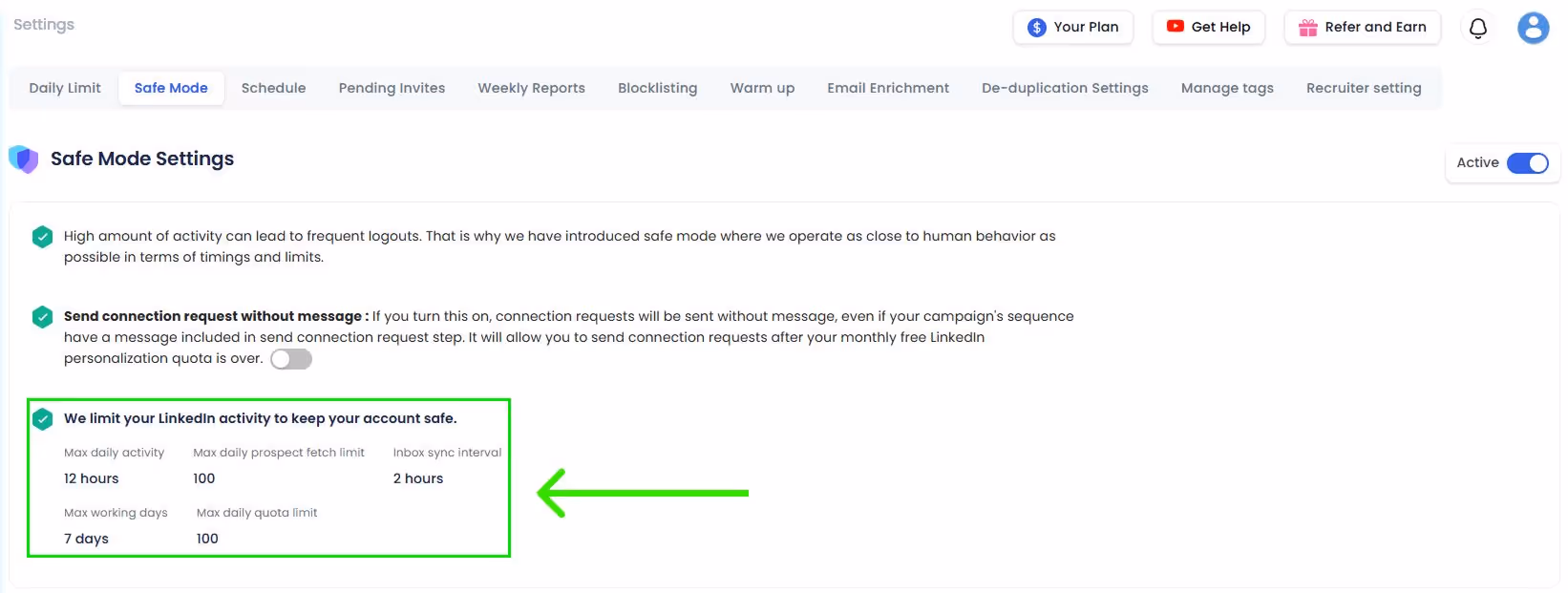
Task: Click 'Send connection request without message' bold text
Action: [x=216, y=316]
